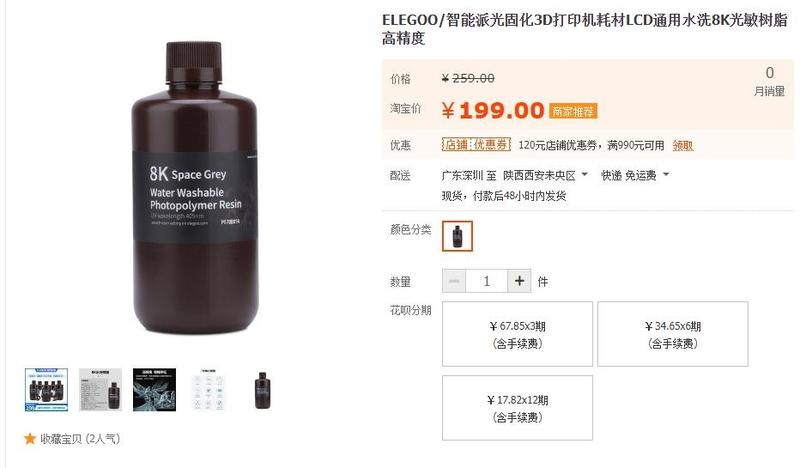800x468 pixels.
Task: Expand the 快递 免运费 shipping dropdown
Action: 635,176
